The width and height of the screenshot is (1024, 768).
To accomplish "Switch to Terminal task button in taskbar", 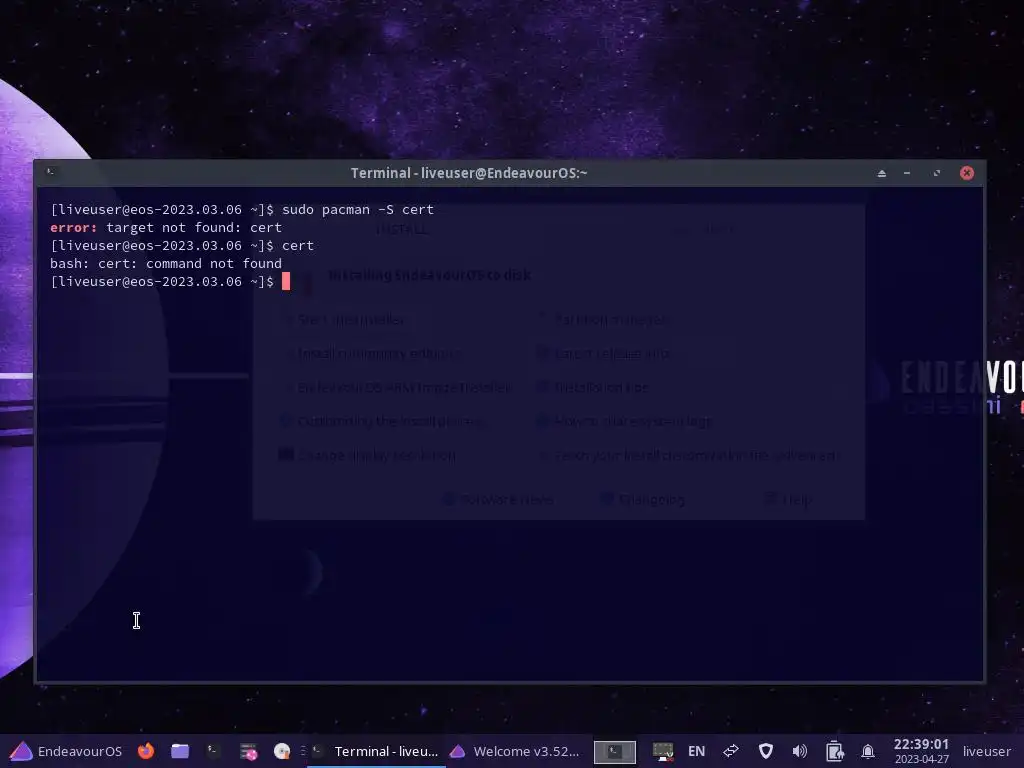I will tap(376, 751).
